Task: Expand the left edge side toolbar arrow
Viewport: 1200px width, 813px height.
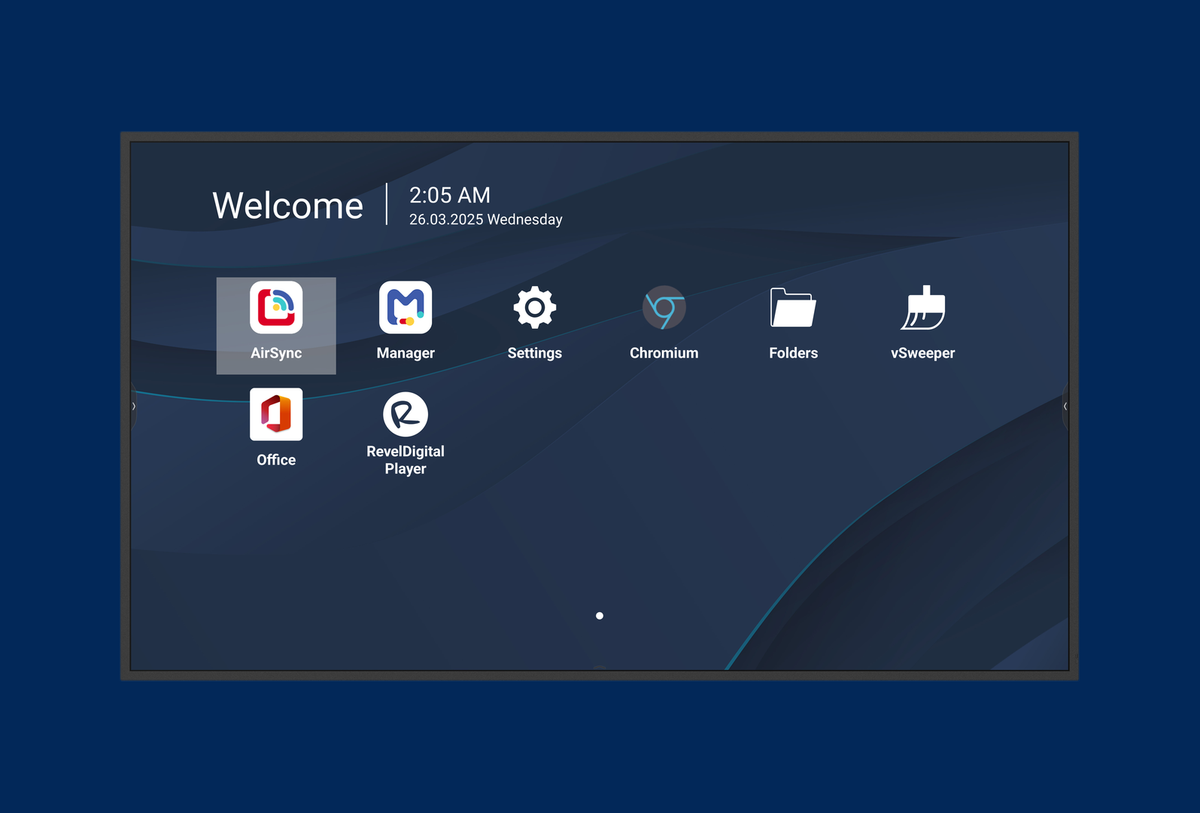Action: [134, 406]
